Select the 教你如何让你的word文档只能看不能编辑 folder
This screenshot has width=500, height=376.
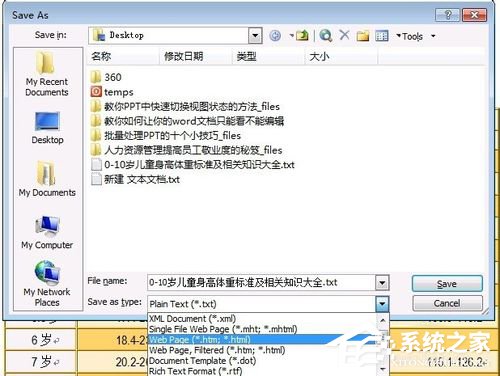pyautogui.click(x=187, y=121)
